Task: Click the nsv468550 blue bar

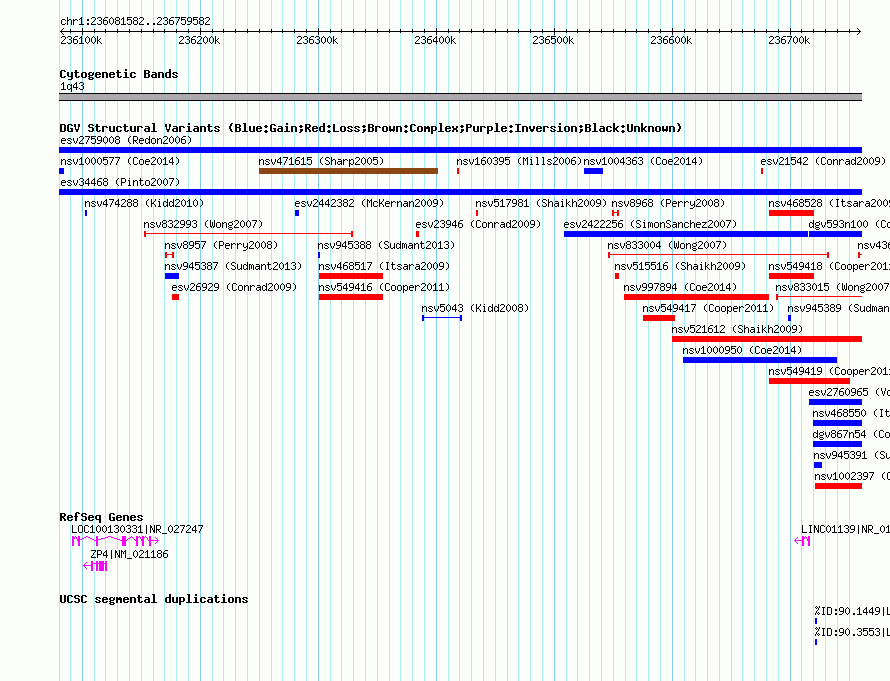Action: click(x=837, y=423)
